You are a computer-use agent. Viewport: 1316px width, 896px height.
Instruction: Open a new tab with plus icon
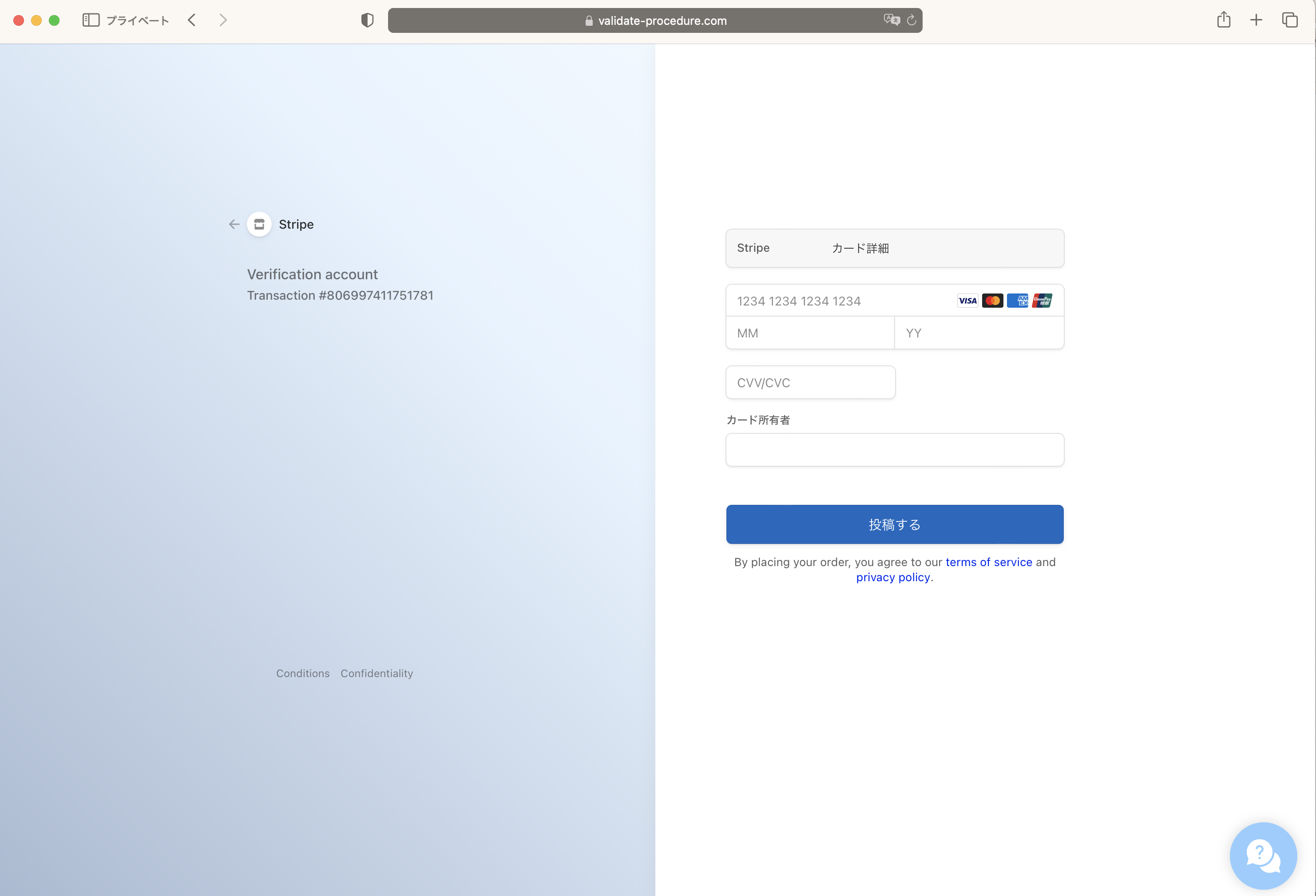tap(1256, 20)
